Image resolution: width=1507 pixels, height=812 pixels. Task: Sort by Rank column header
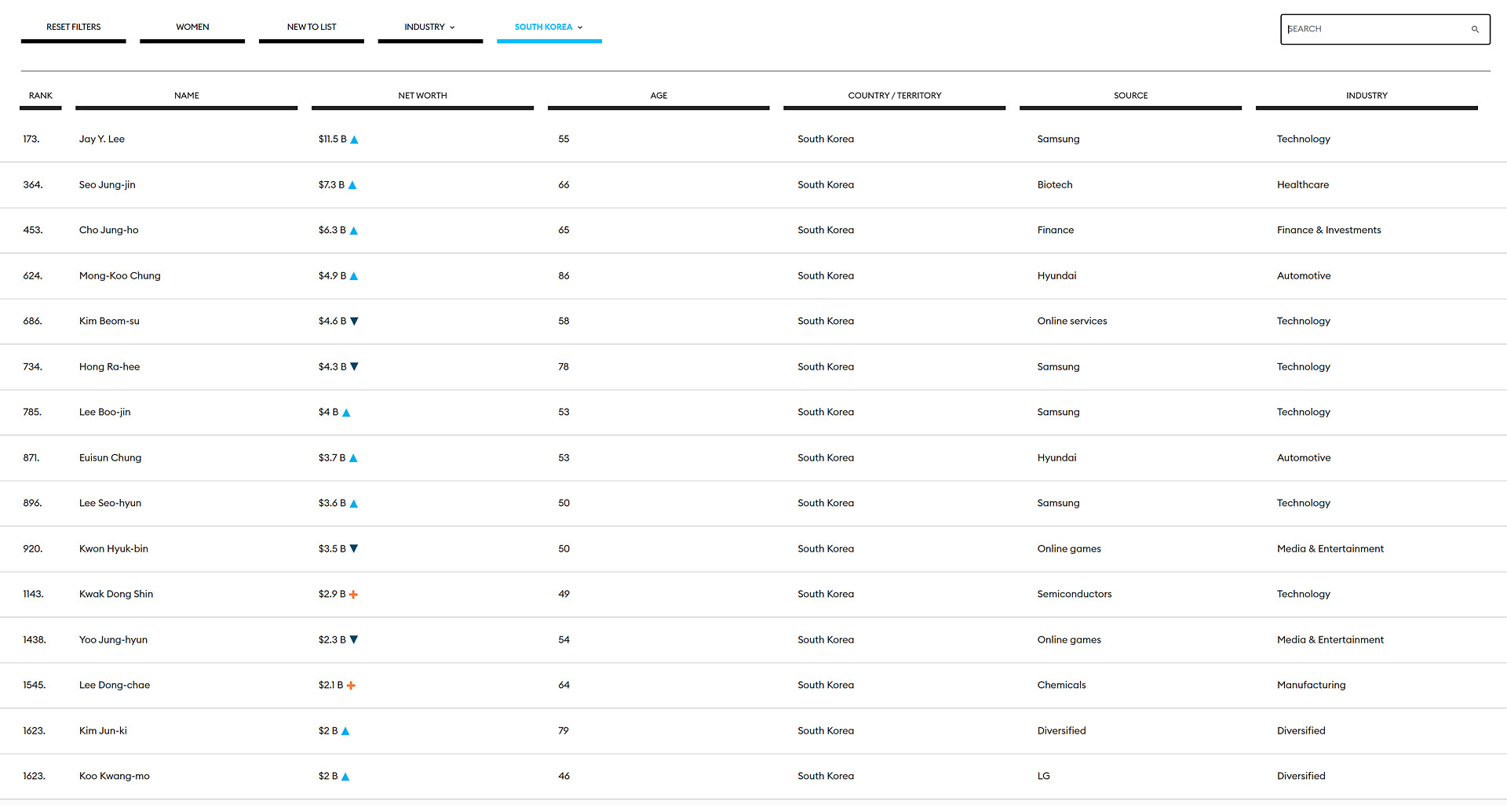(41, 96)
